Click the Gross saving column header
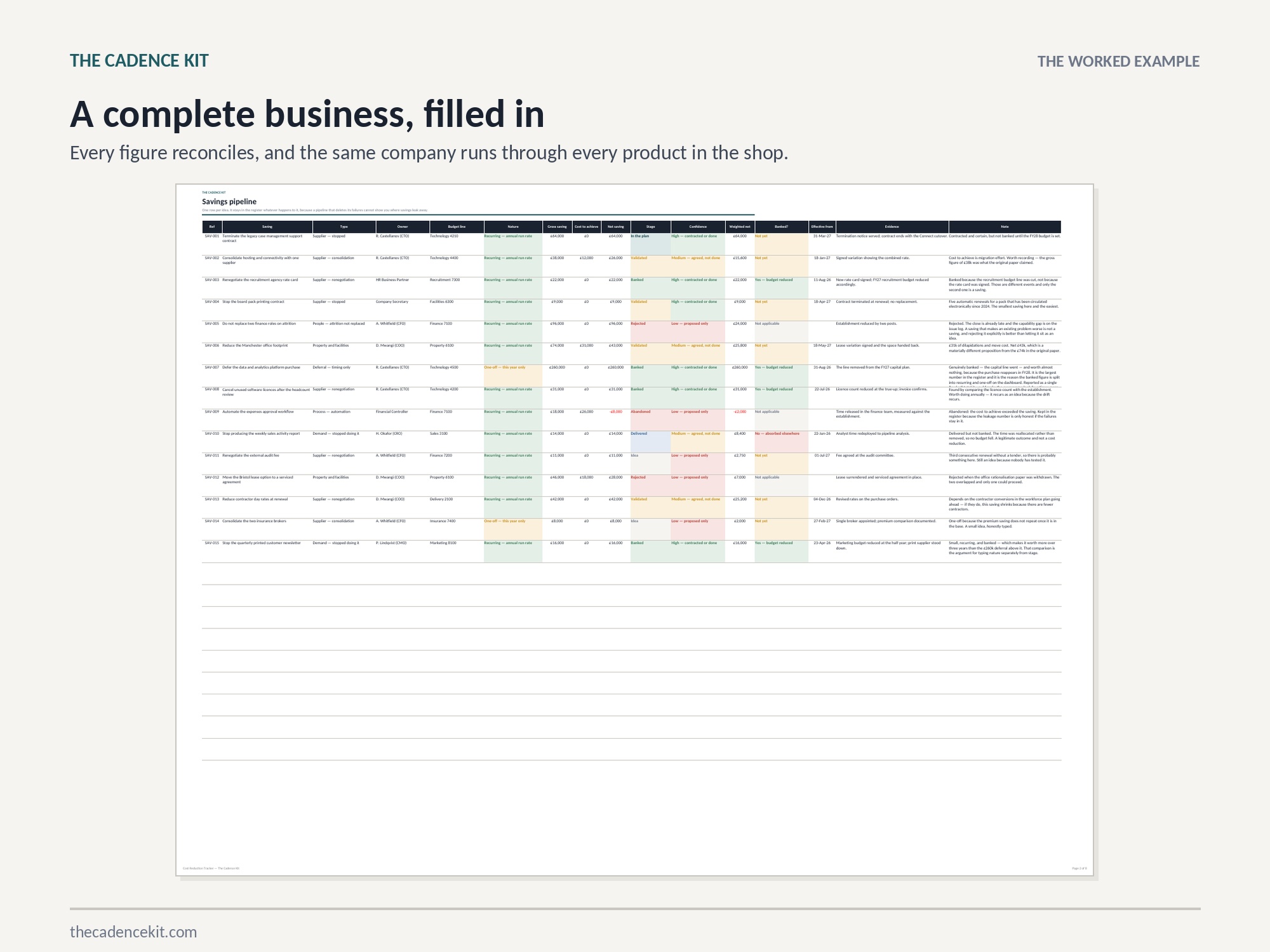The image size is (1270, 952). (557, 227)
